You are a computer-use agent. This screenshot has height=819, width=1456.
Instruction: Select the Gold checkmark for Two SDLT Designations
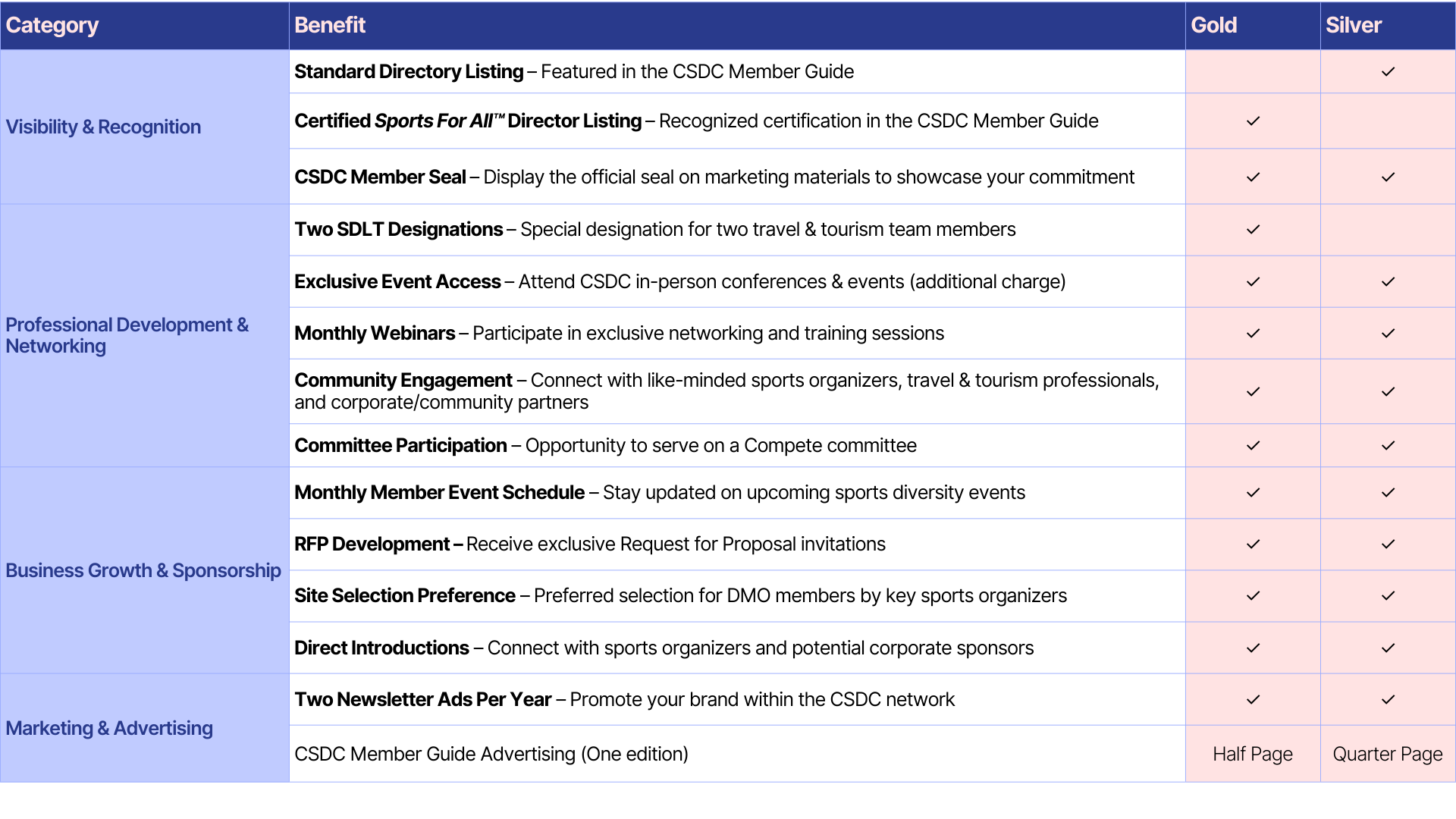[x=1253, y=230]
